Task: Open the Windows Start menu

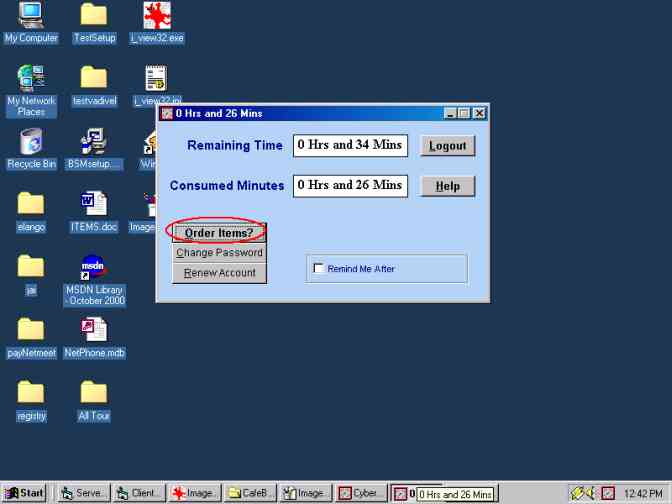Action: (x=25, y=493)
